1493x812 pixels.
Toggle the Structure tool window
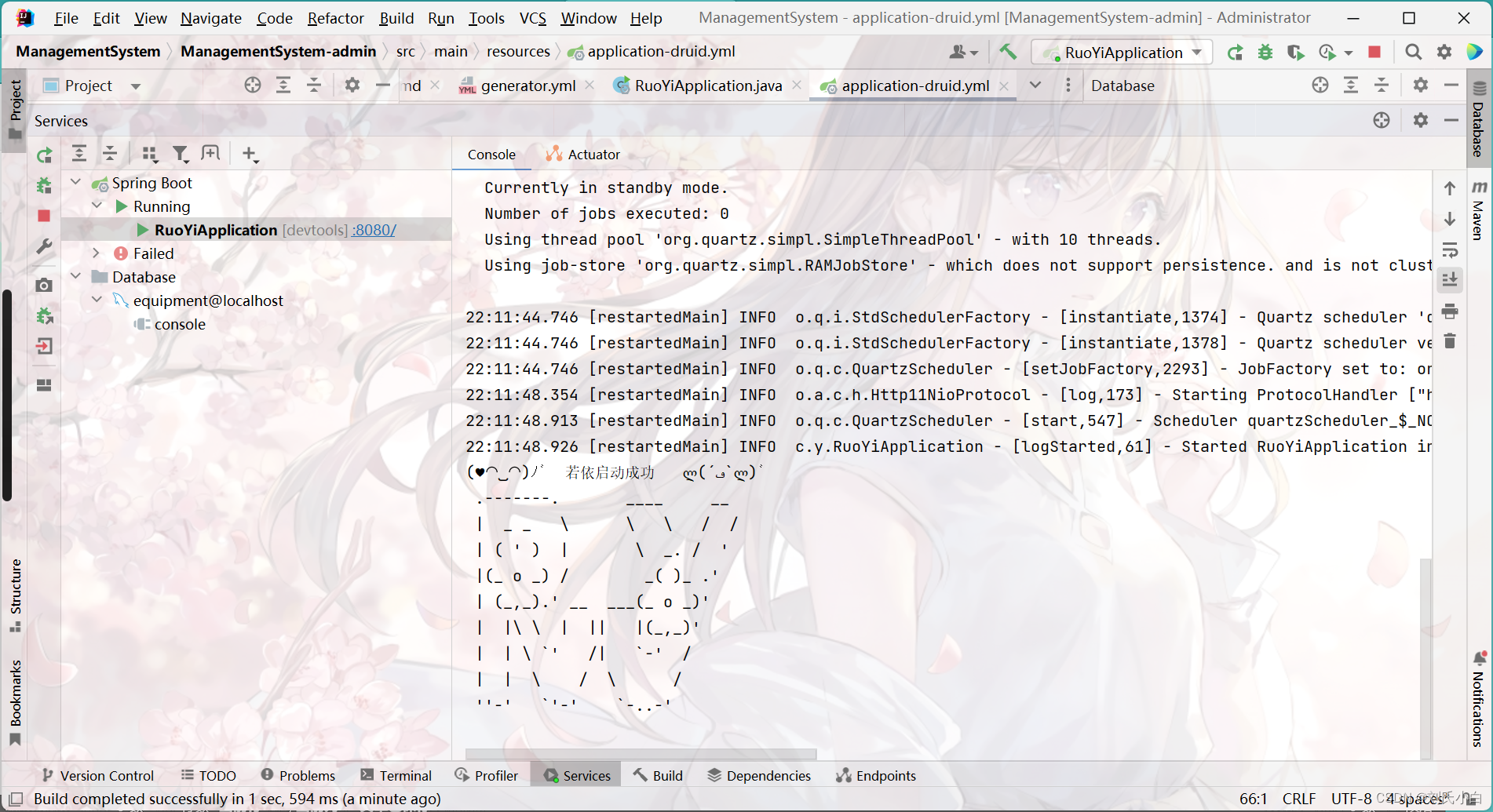15,595
